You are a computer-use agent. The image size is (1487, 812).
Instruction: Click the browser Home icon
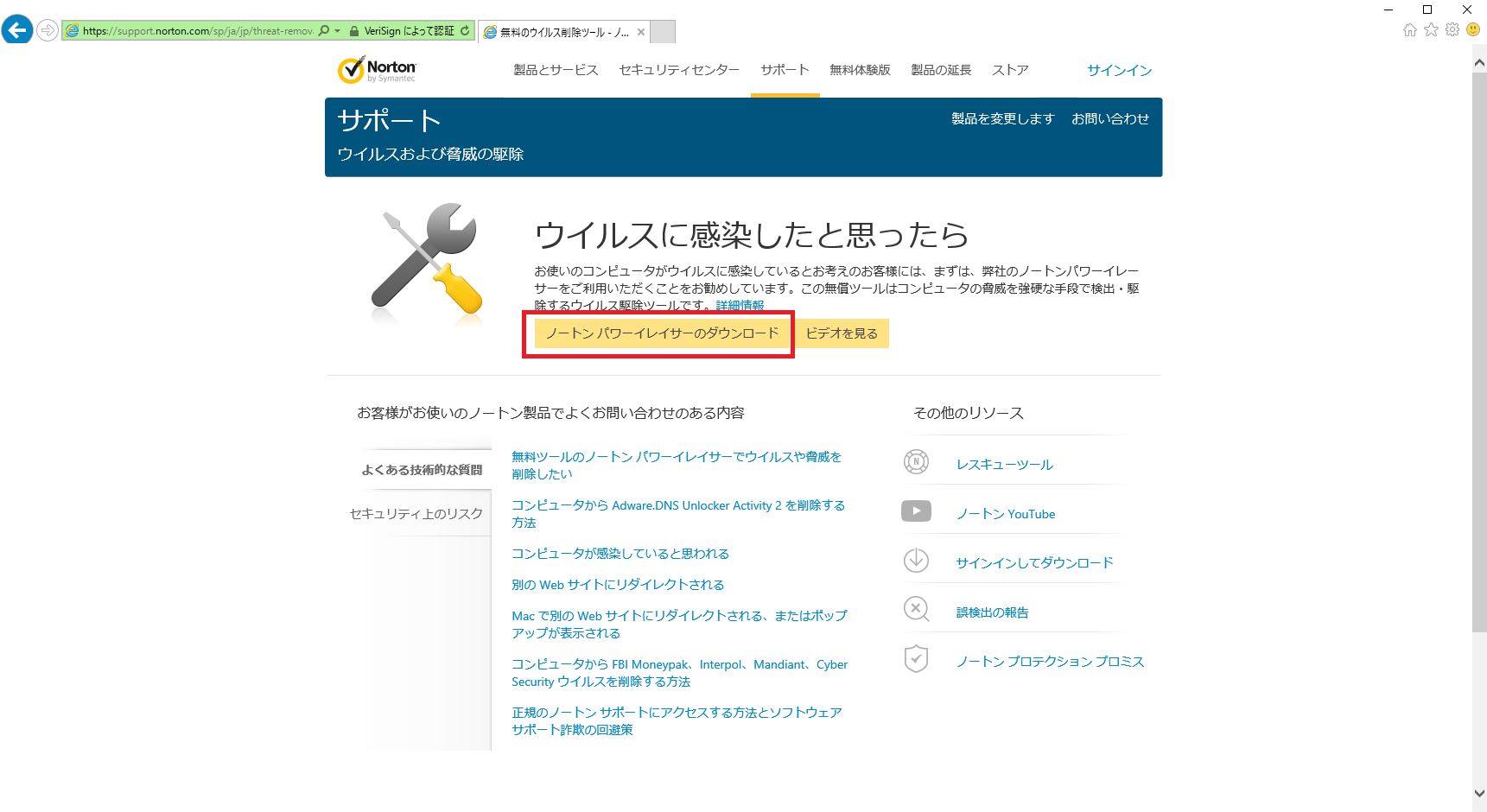point(1410,30)
